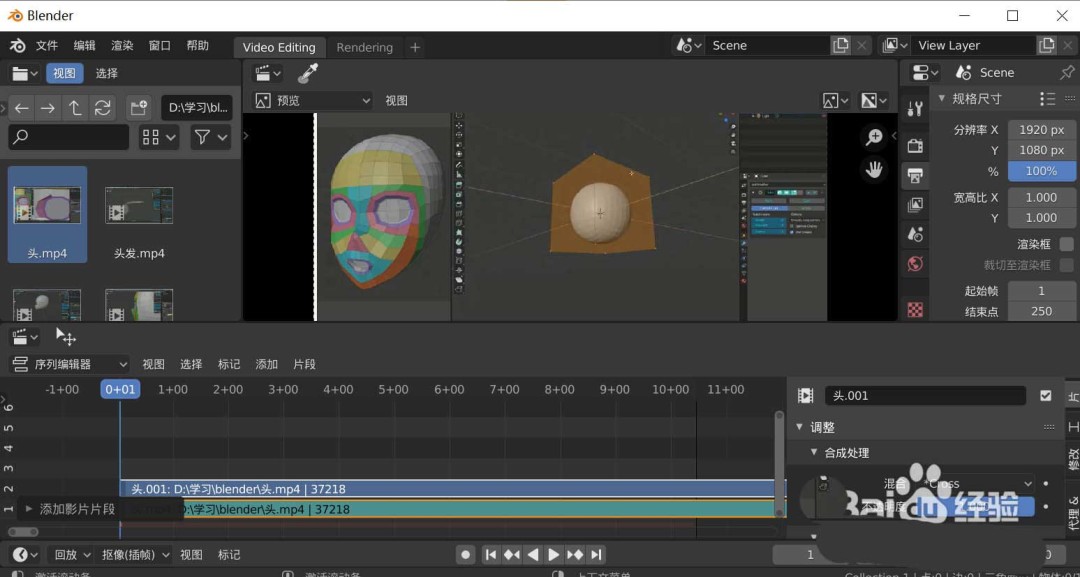
Task: Open the 序列编辑器 editor type dropdown
Action: point(69,364)
